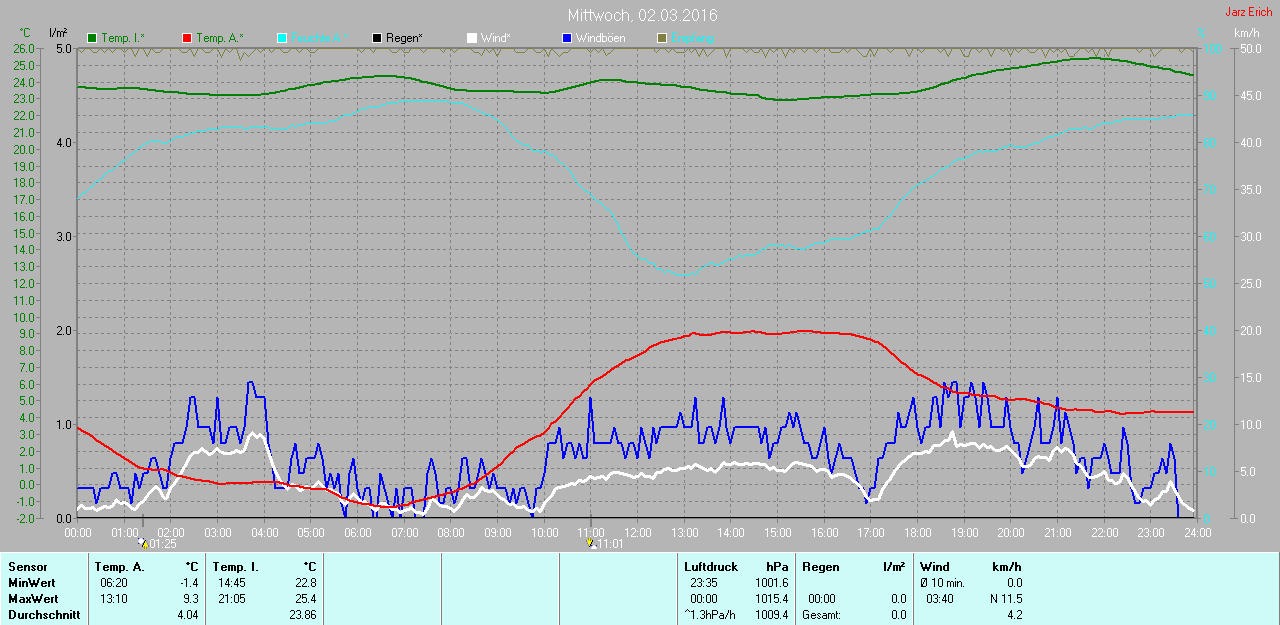Click the outdoor minimum value '-1.4'
1280x625 pixels.
pos(189,583)
